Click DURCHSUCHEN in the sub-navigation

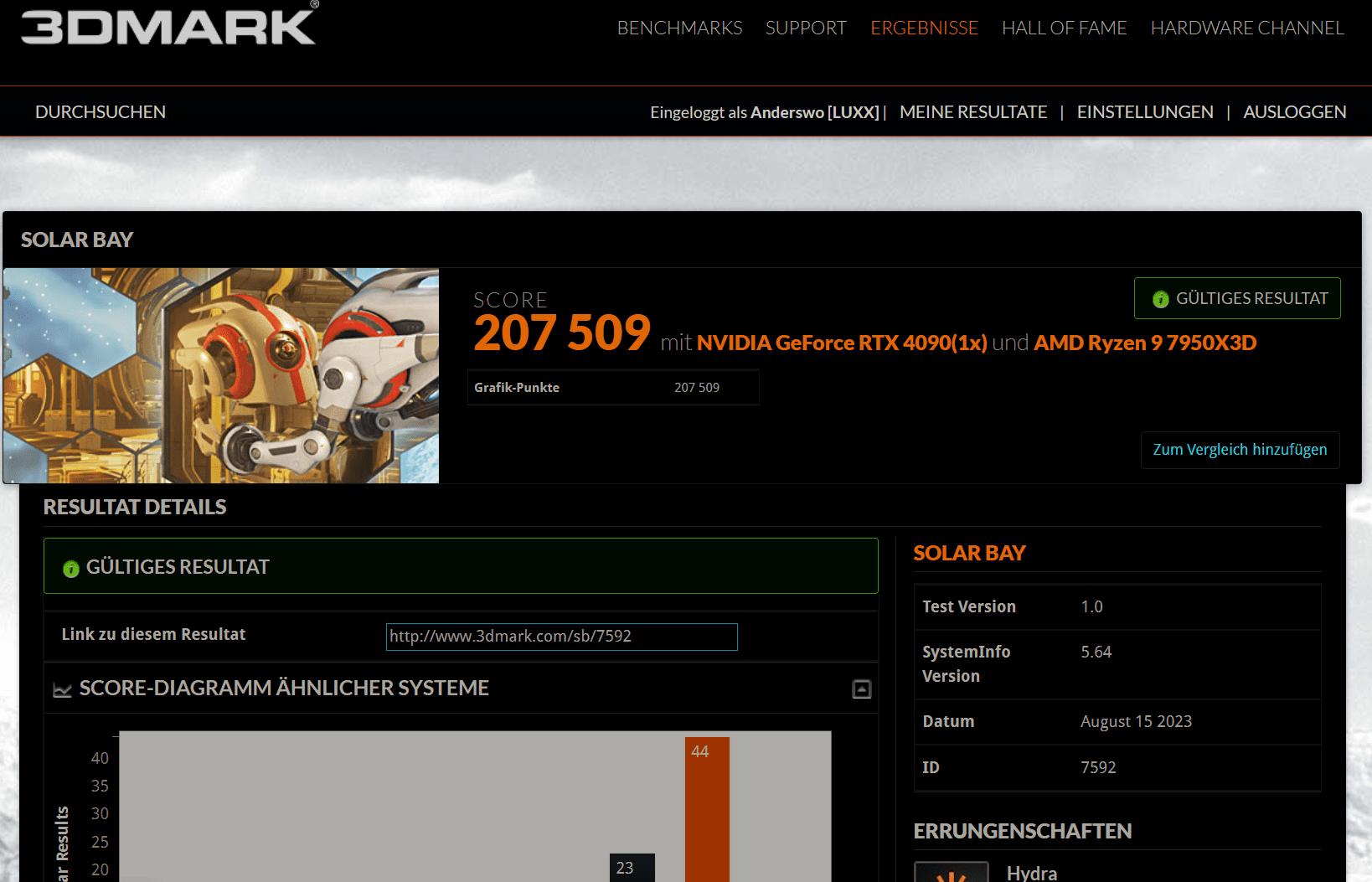[101, 111]
